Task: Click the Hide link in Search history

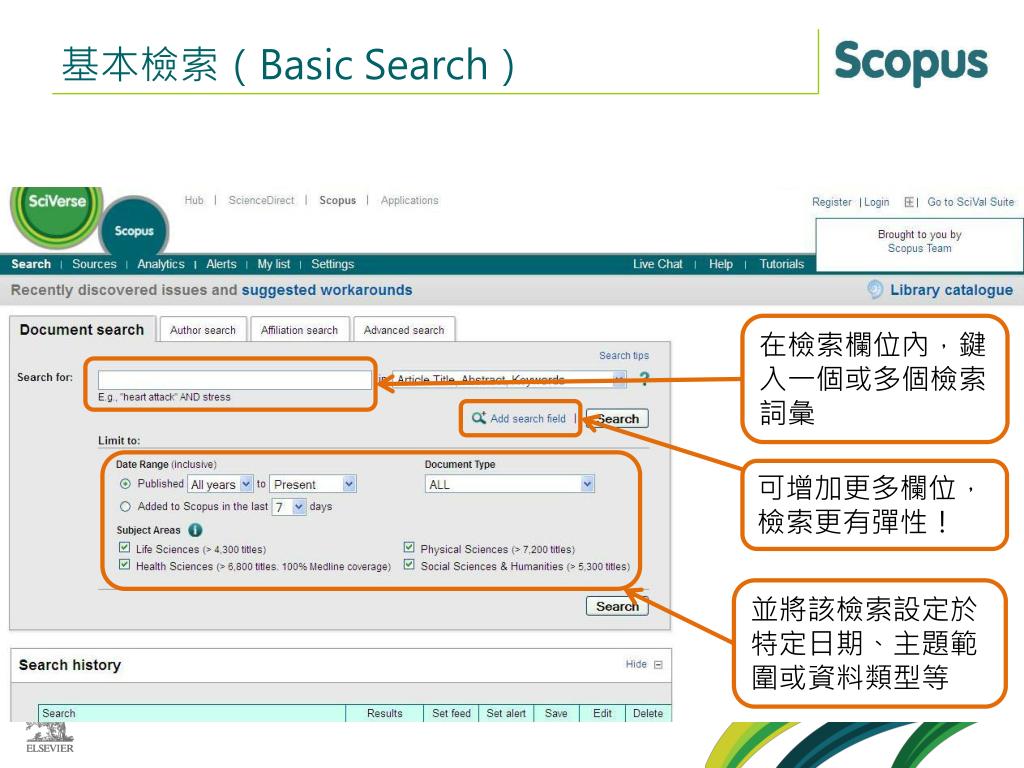Action: point(636,664)
